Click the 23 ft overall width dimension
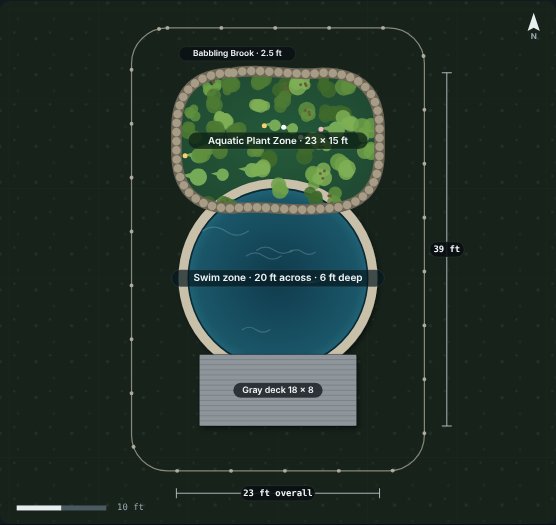This screenshot has height=525, width=556. click(278, 493)
